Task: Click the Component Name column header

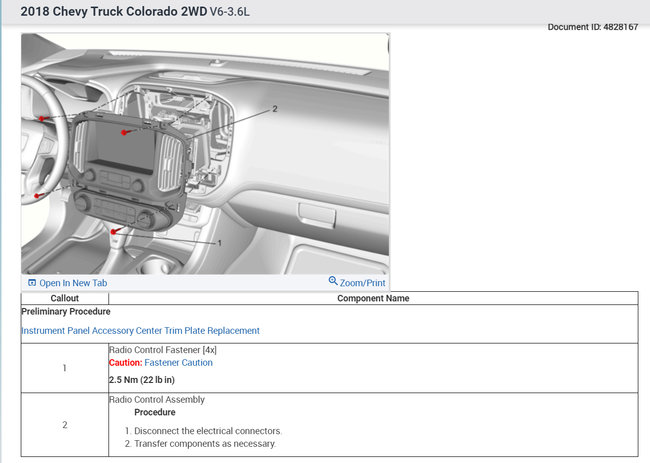Action: click(372, 298)
